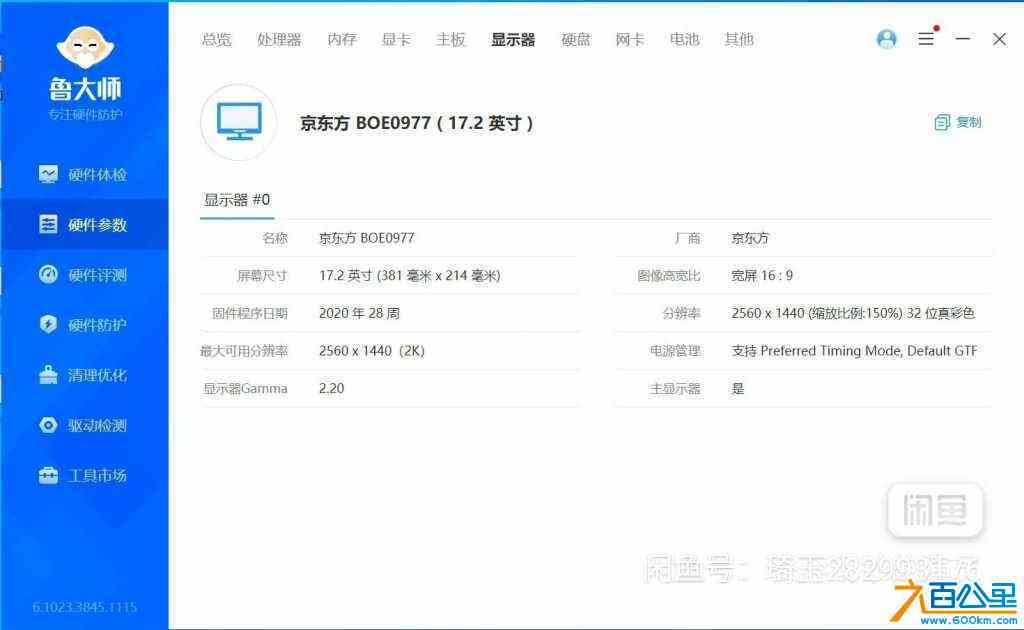Open the 显卡 tab
Image resolution: width=1024 pixels, height=630 pixels.
pyautogui.click(x=396, y=40)
